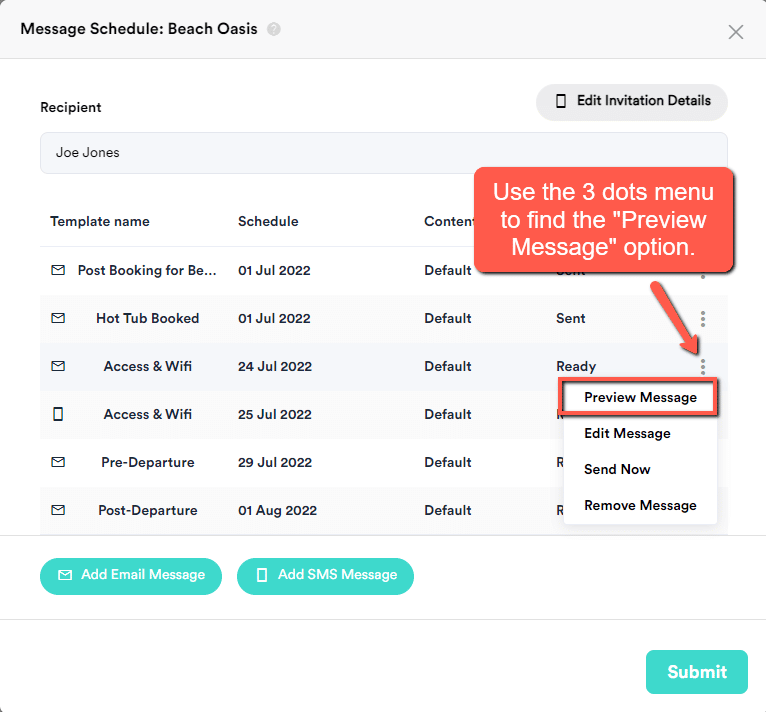Click the email icon of Post Booking row

[x=58, y=270]
